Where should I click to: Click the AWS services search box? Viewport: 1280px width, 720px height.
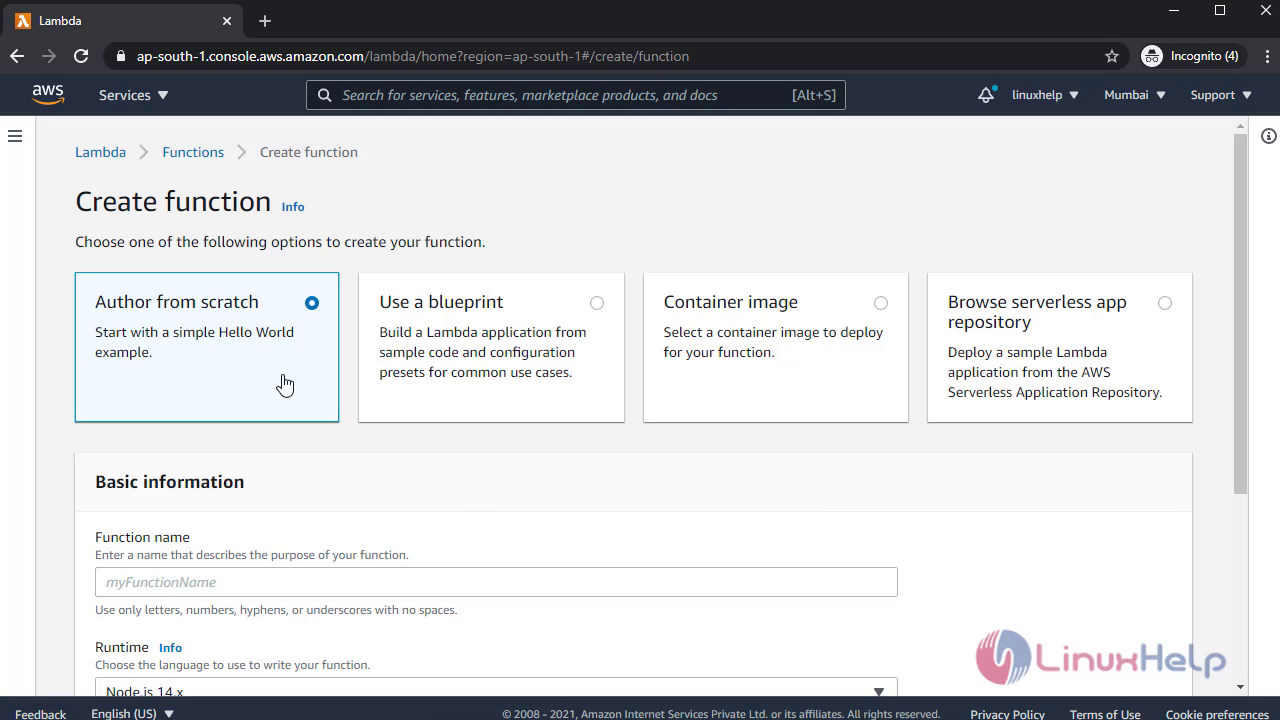tap(576, 95)
